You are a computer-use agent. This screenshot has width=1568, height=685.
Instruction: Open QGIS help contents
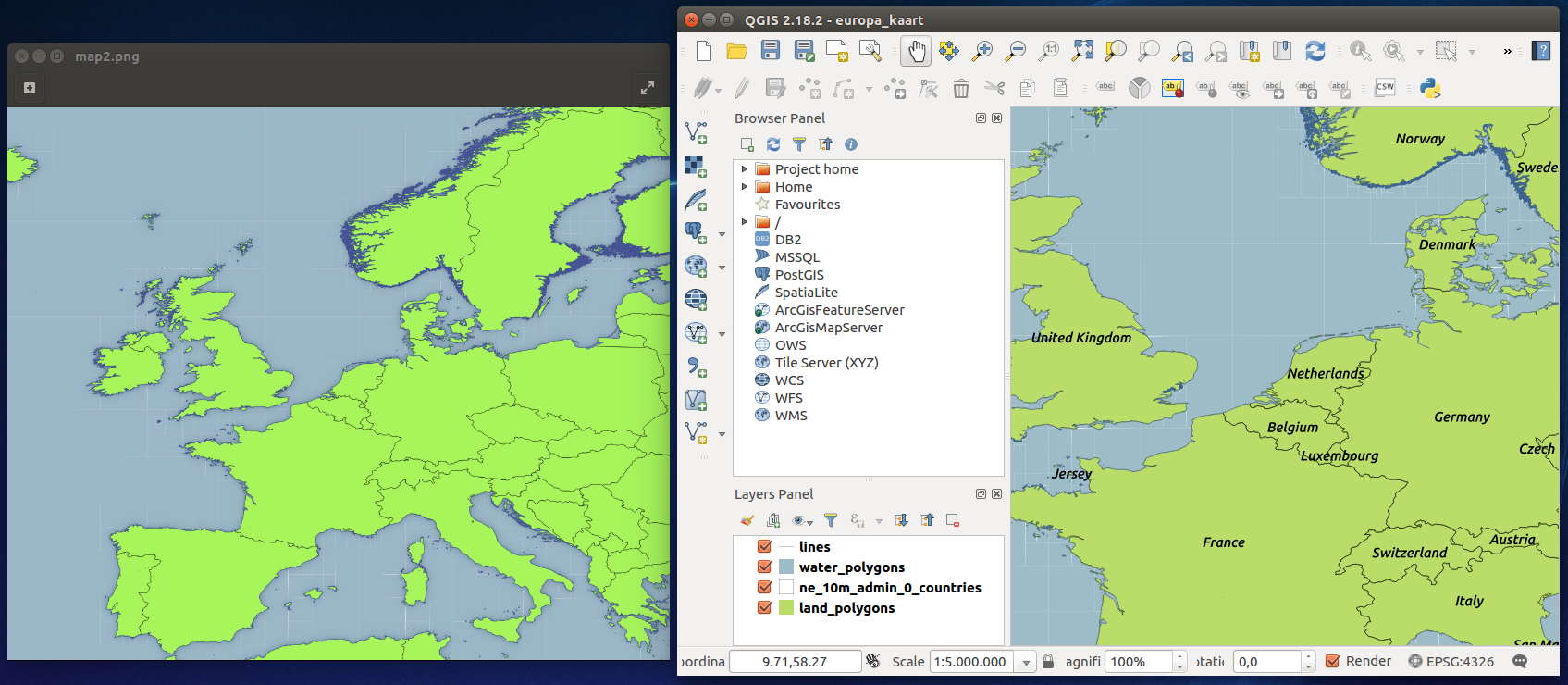pos(1541,51)
